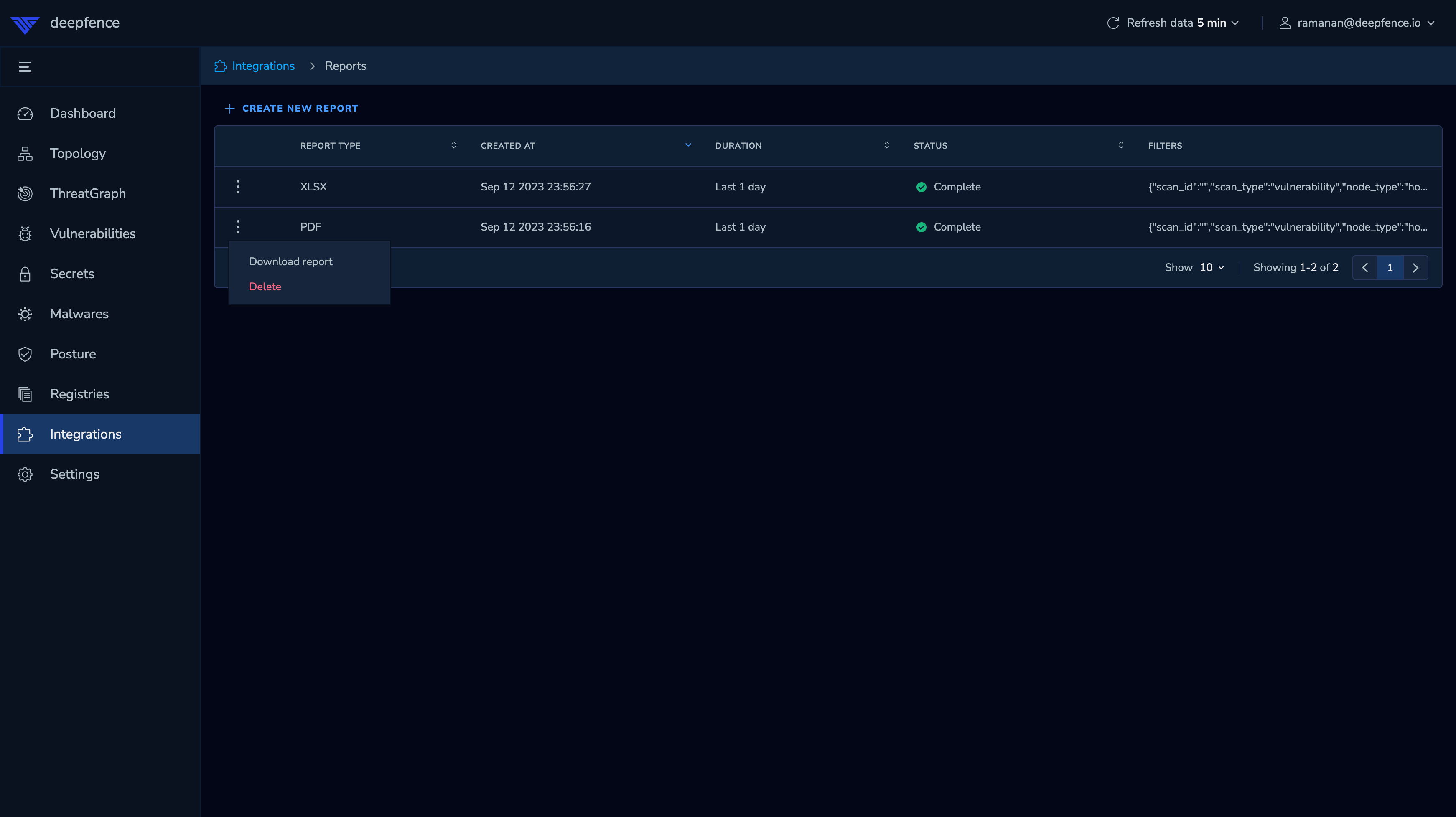This screenshot has height=817, width=1456.
Task: Click the Settings gear icon
Action: pos(25,474)
